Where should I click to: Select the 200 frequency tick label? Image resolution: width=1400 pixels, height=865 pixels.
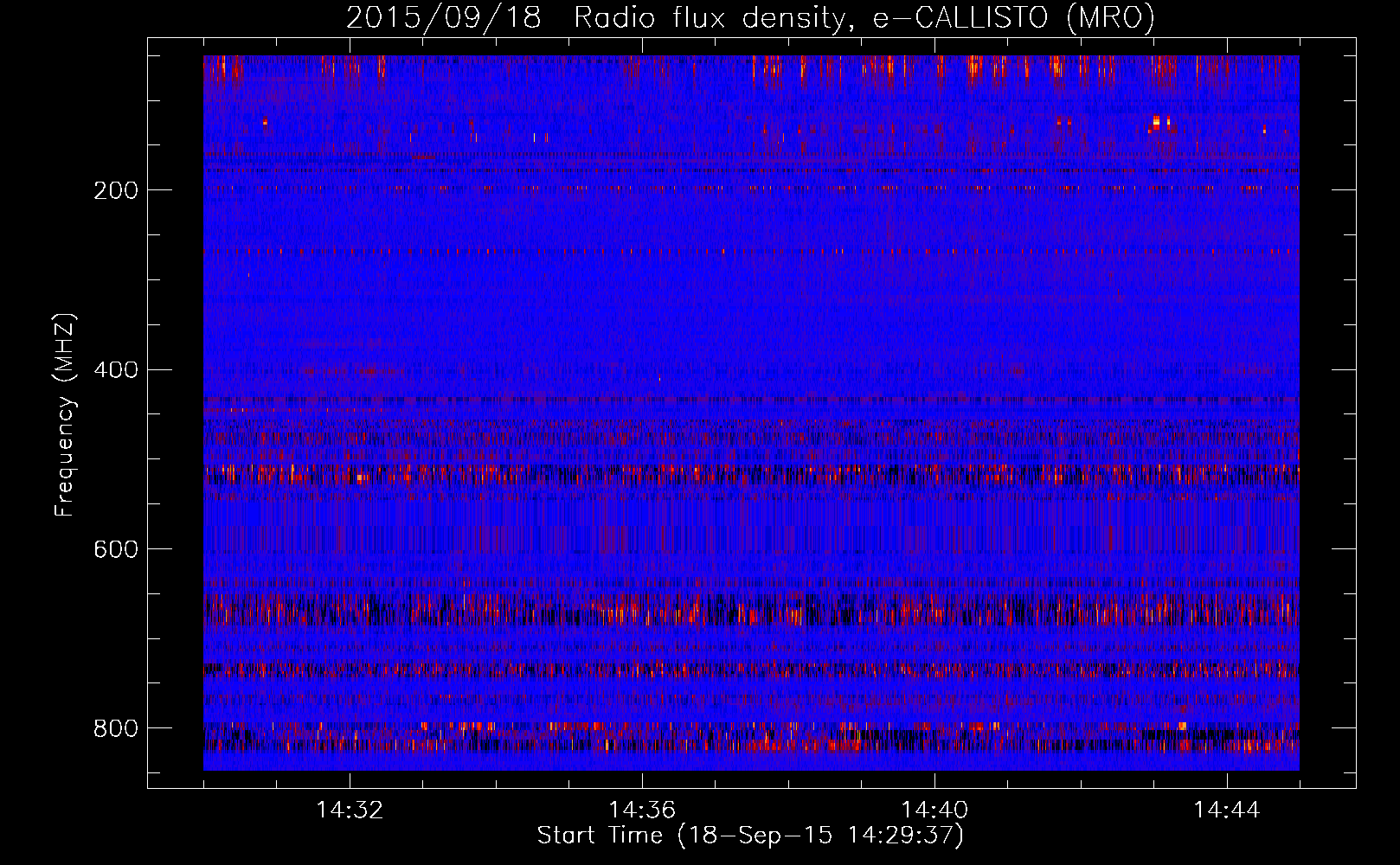click(x=116, y=190)
